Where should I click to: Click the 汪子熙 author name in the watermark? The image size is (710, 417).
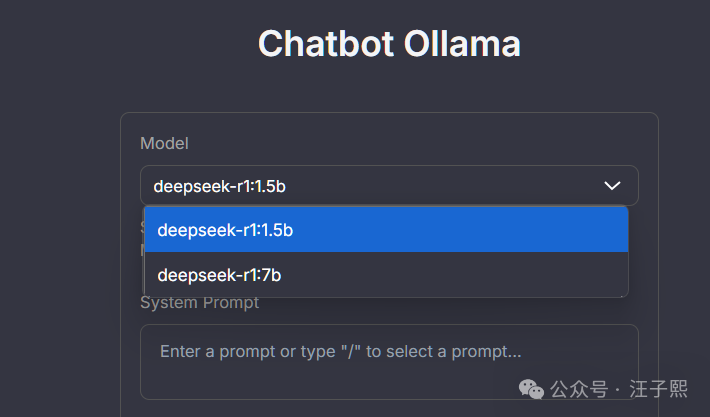658,389
